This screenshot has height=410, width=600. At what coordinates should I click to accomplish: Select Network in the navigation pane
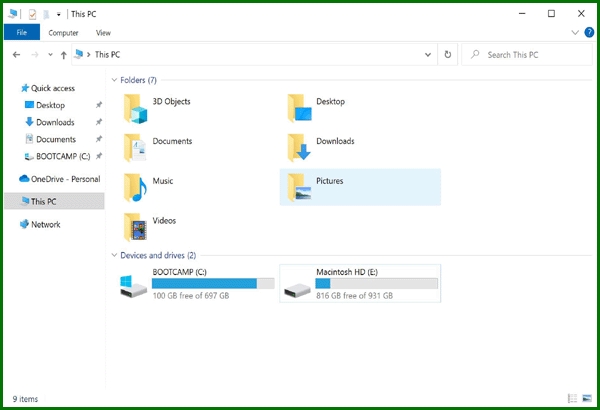coord(45,225)
